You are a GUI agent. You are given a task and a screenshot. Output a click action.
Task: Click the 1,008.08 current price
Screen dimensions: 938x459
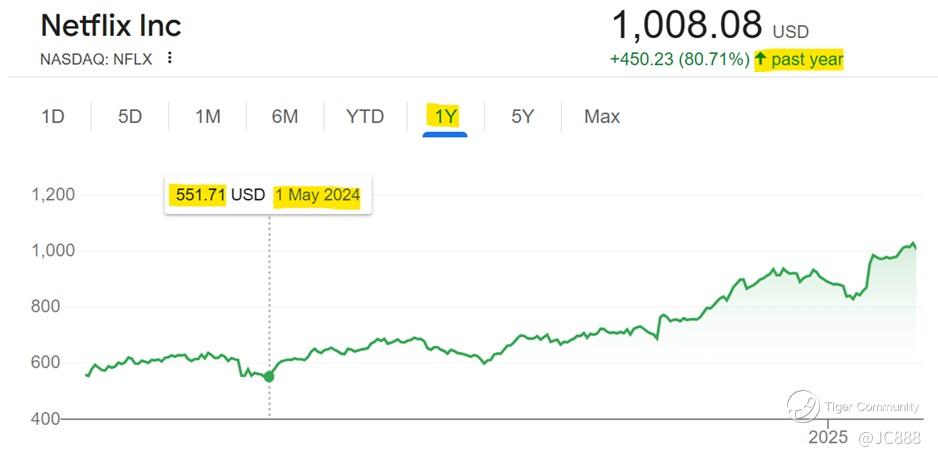point(687,25)
